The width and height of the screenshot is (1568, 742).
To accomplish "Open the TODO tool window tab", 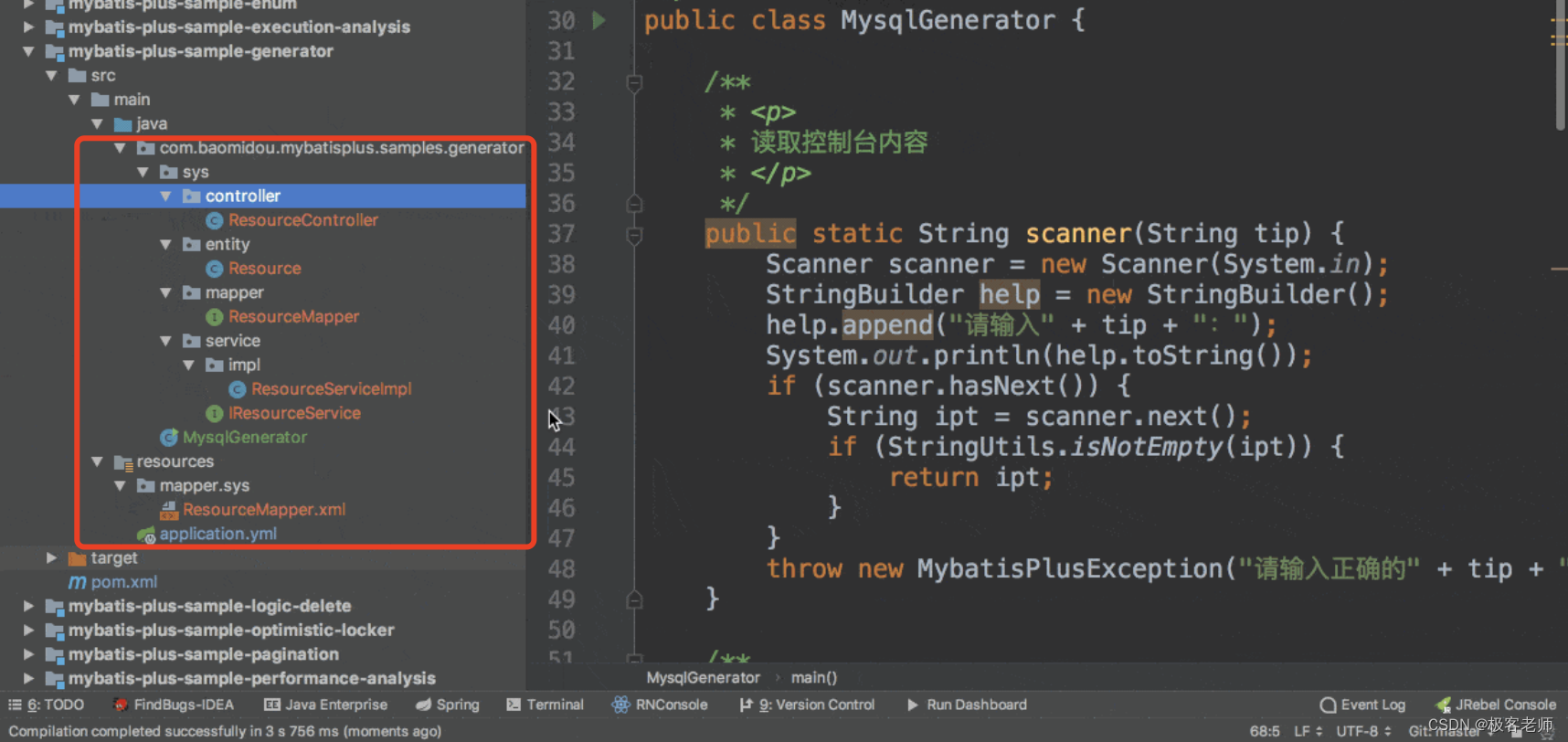I will coord(46,705).
